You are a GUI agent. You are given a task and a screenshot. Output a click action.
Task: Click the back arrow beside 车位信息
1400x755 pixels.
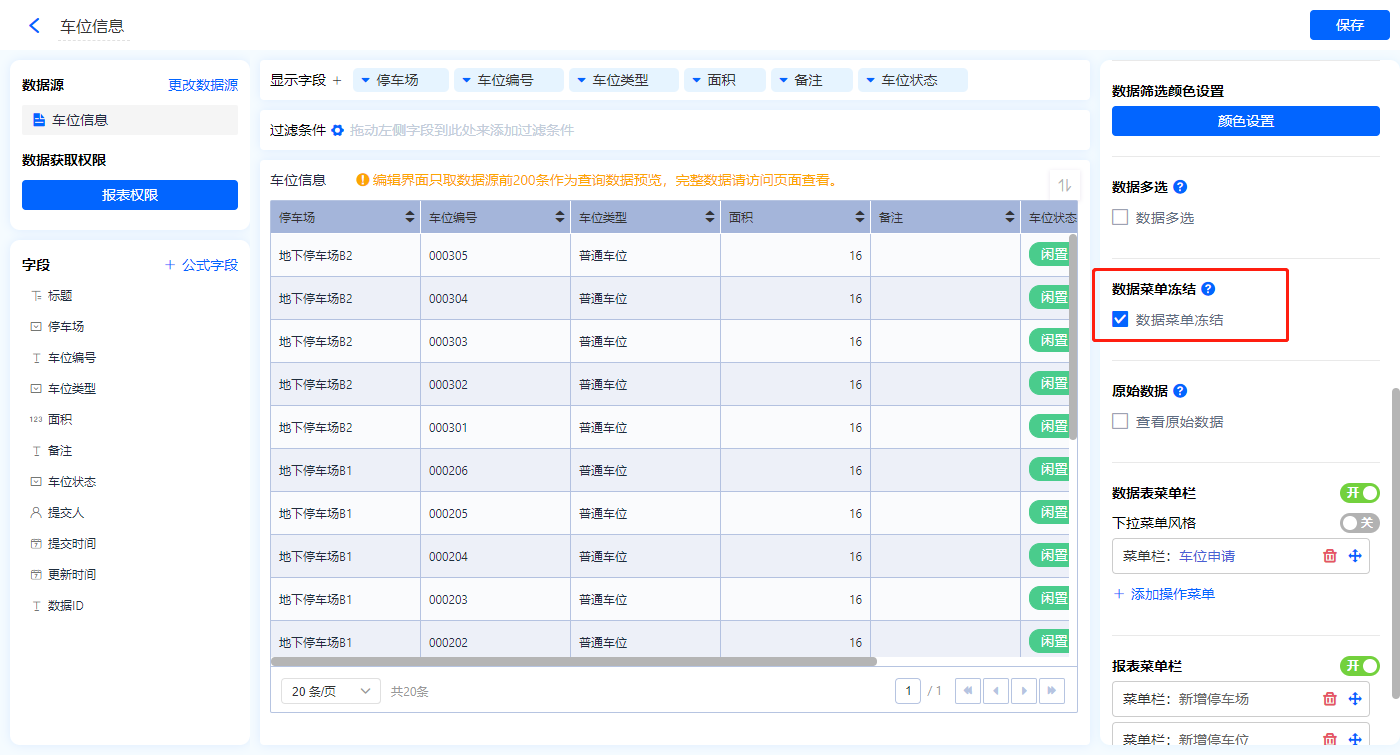pos(35,26)
